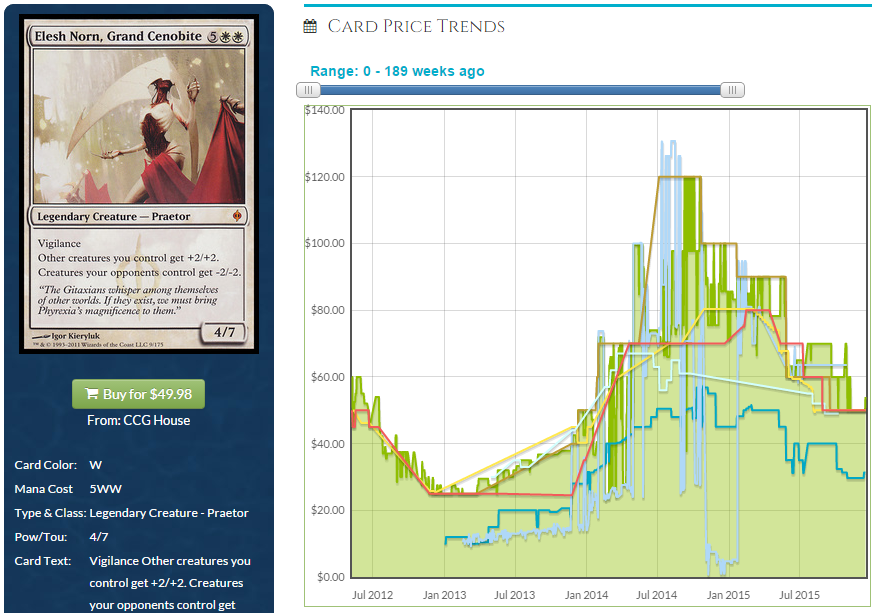Click the Jan 2015 x-axis label
872x613 pixels.
tap(728, 595)
